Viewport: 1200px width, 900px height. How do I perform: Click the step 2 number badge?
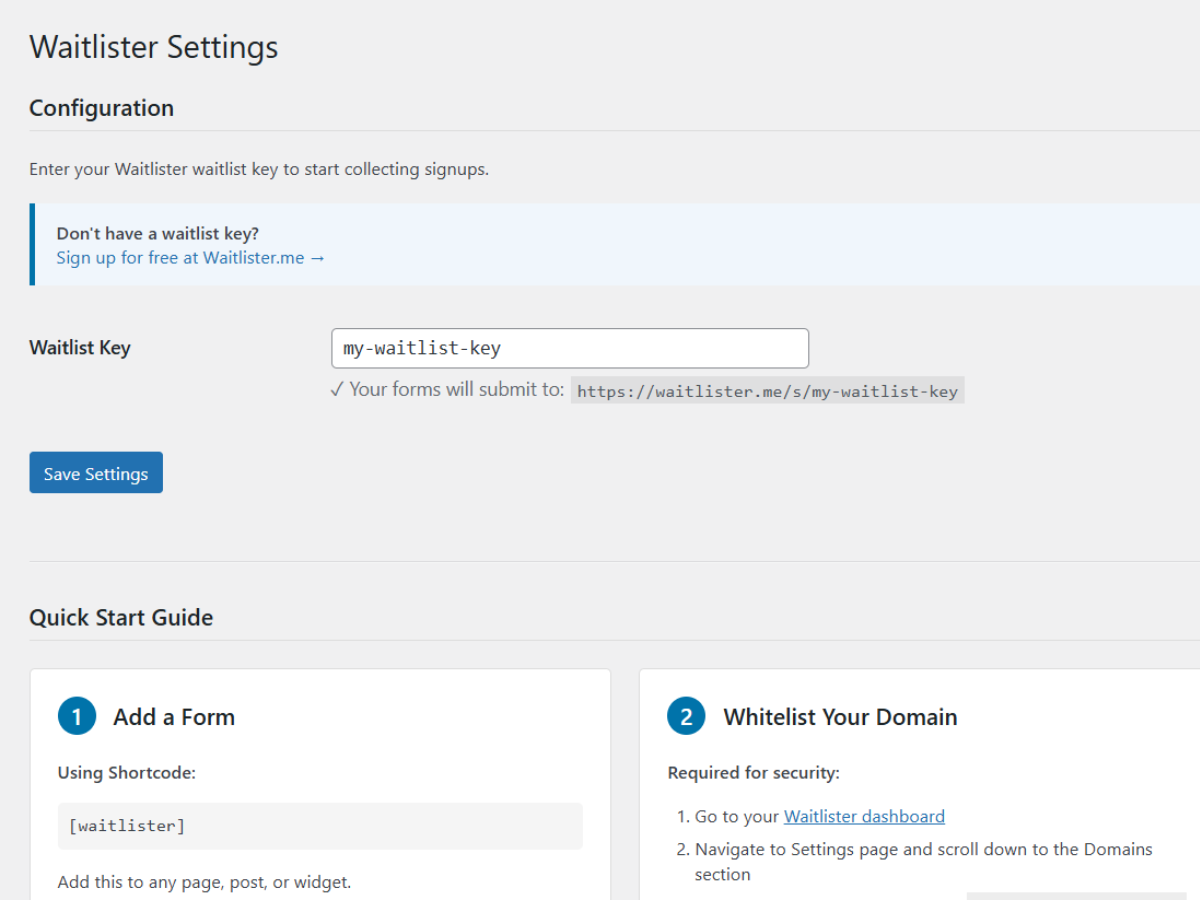686,717
